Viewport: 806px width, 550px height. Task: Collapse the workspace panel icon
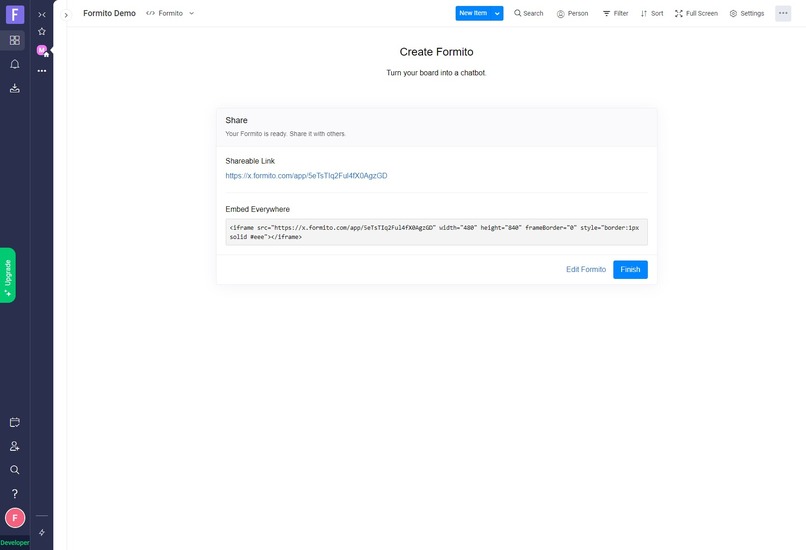pyautogui.click(x=42, y=15)
